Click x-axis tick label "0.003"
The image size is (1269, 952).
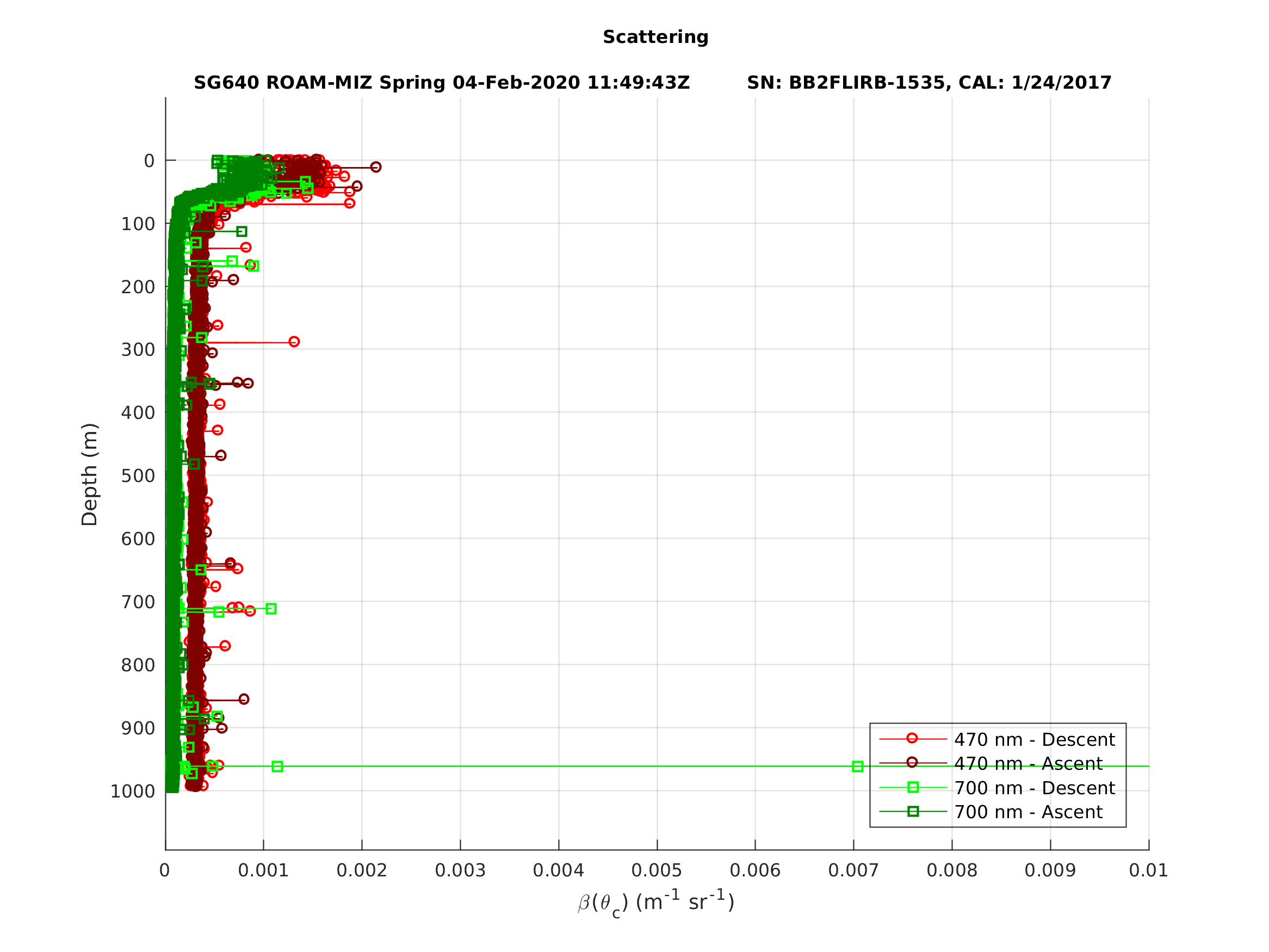460,871
